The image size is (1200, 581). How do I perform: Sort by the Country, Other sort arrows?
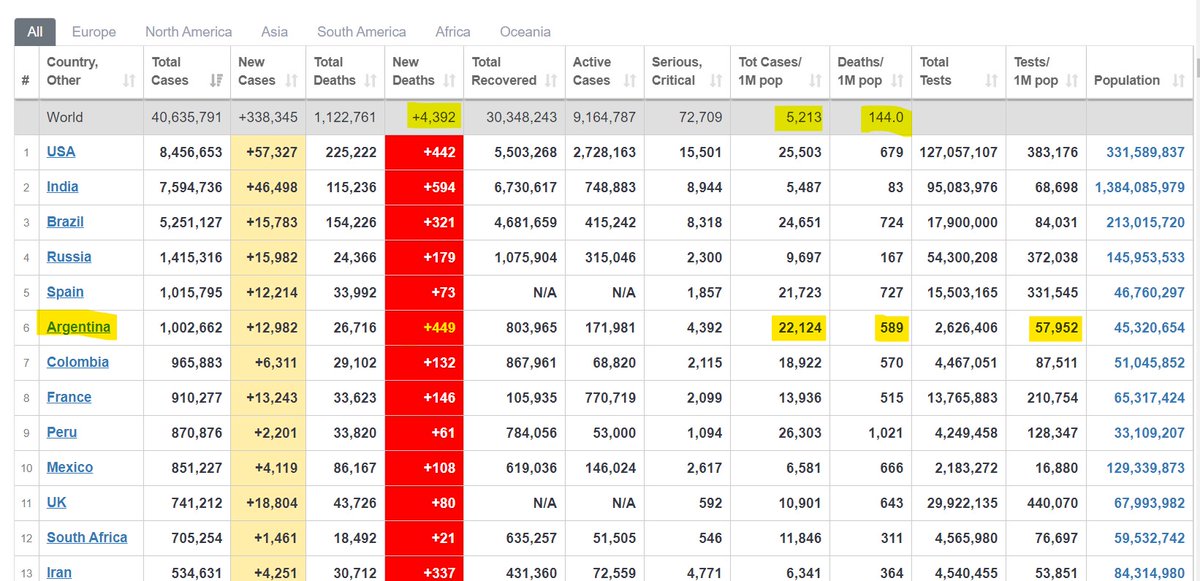click(x=129, y=80)
